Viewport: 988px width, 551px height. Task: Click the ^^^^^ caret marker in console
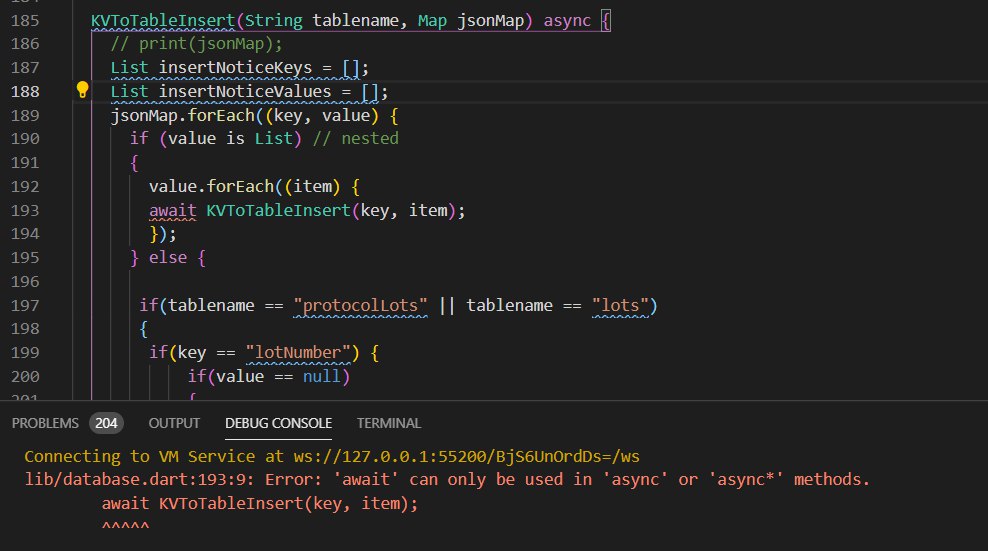(x=125, y=526)
